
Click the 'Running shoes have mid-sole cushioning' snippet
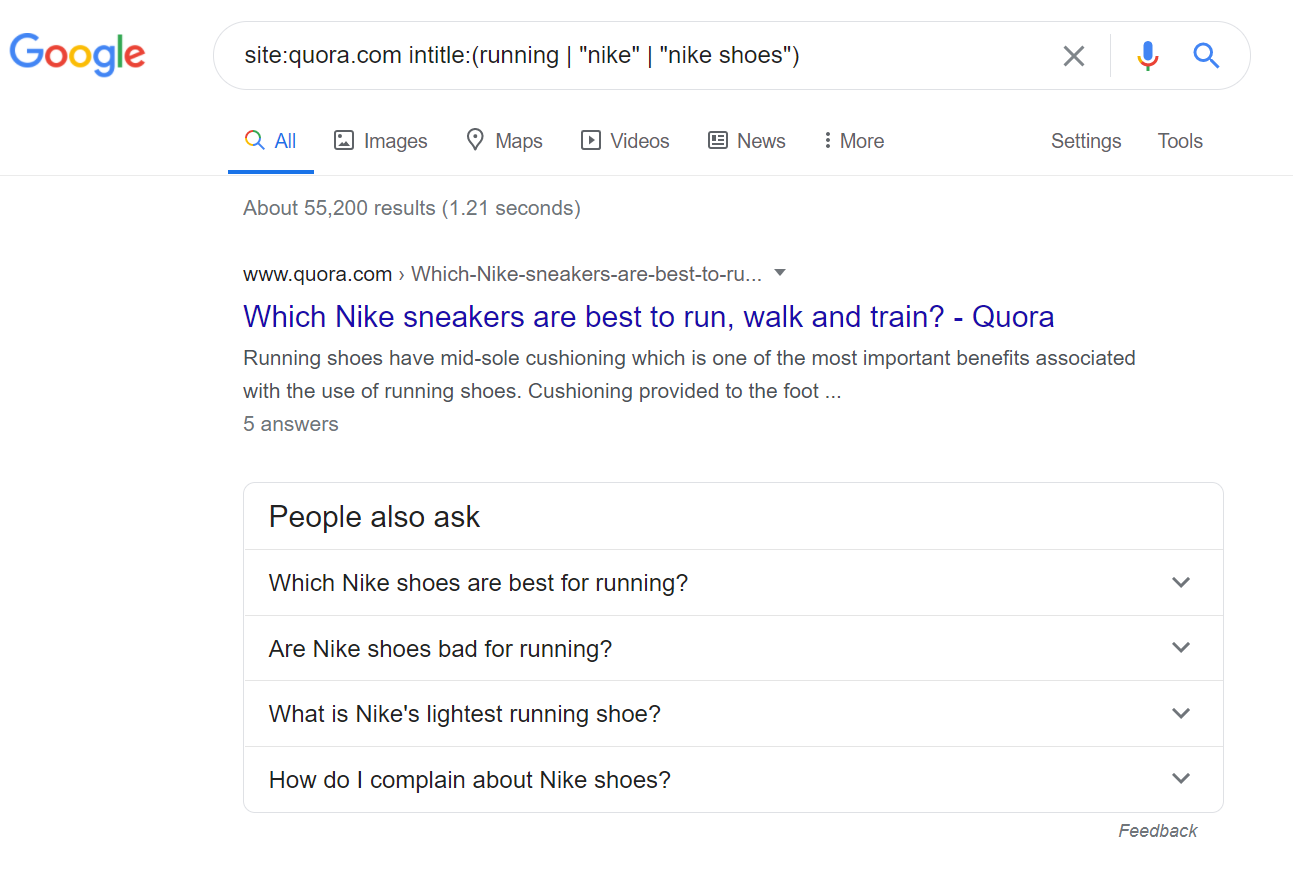tap(689, 374)
